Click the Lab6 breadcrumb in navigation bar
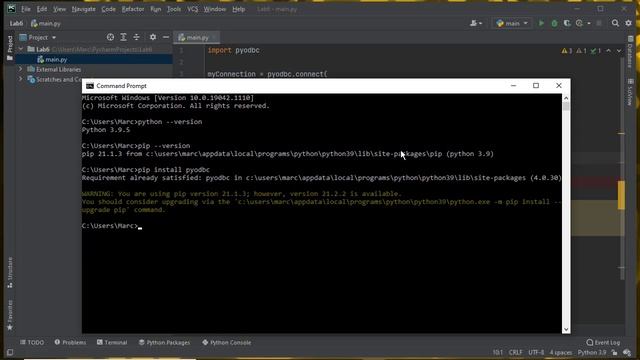This screenshot has width=640, height=360. coord(16,23)
